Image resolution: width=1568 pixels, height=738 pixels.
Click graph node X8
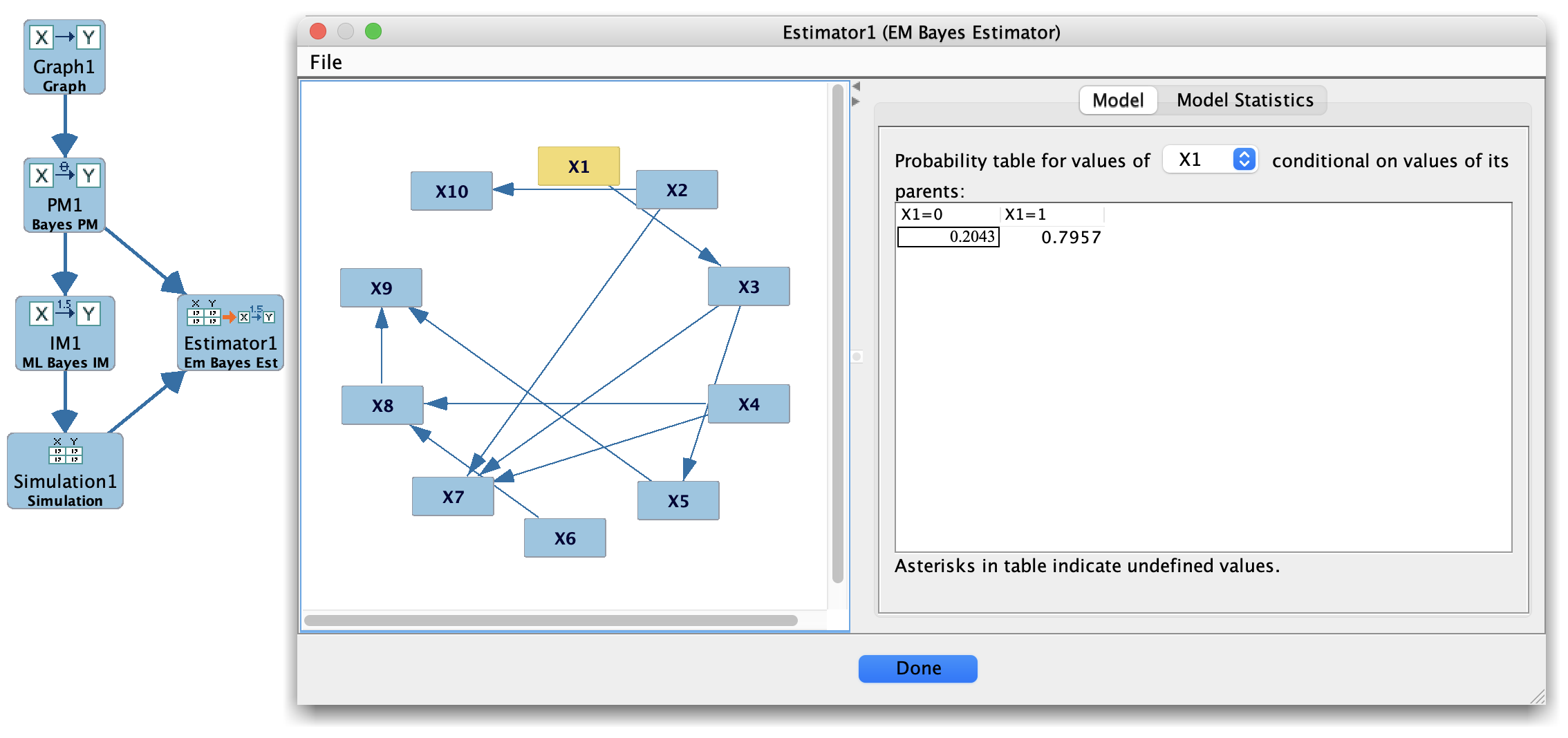click(x=382, y=406)
